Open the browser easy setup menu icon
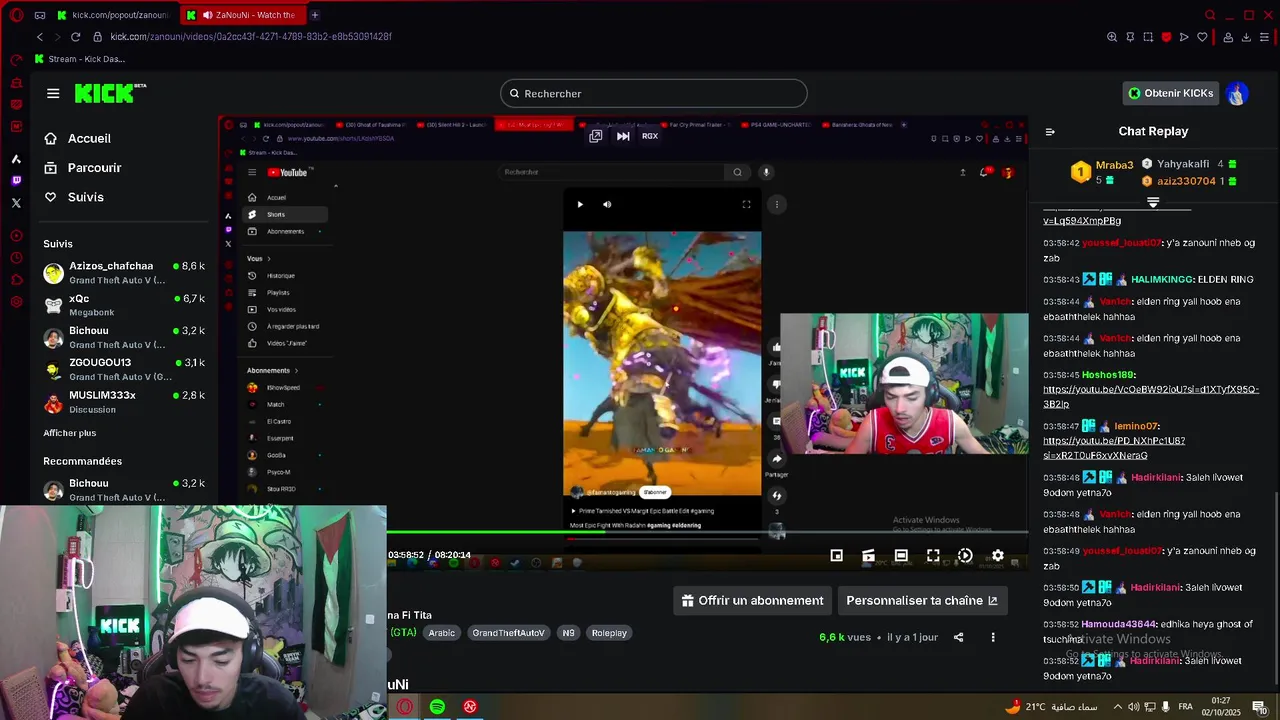 [x=1265, y=37]
